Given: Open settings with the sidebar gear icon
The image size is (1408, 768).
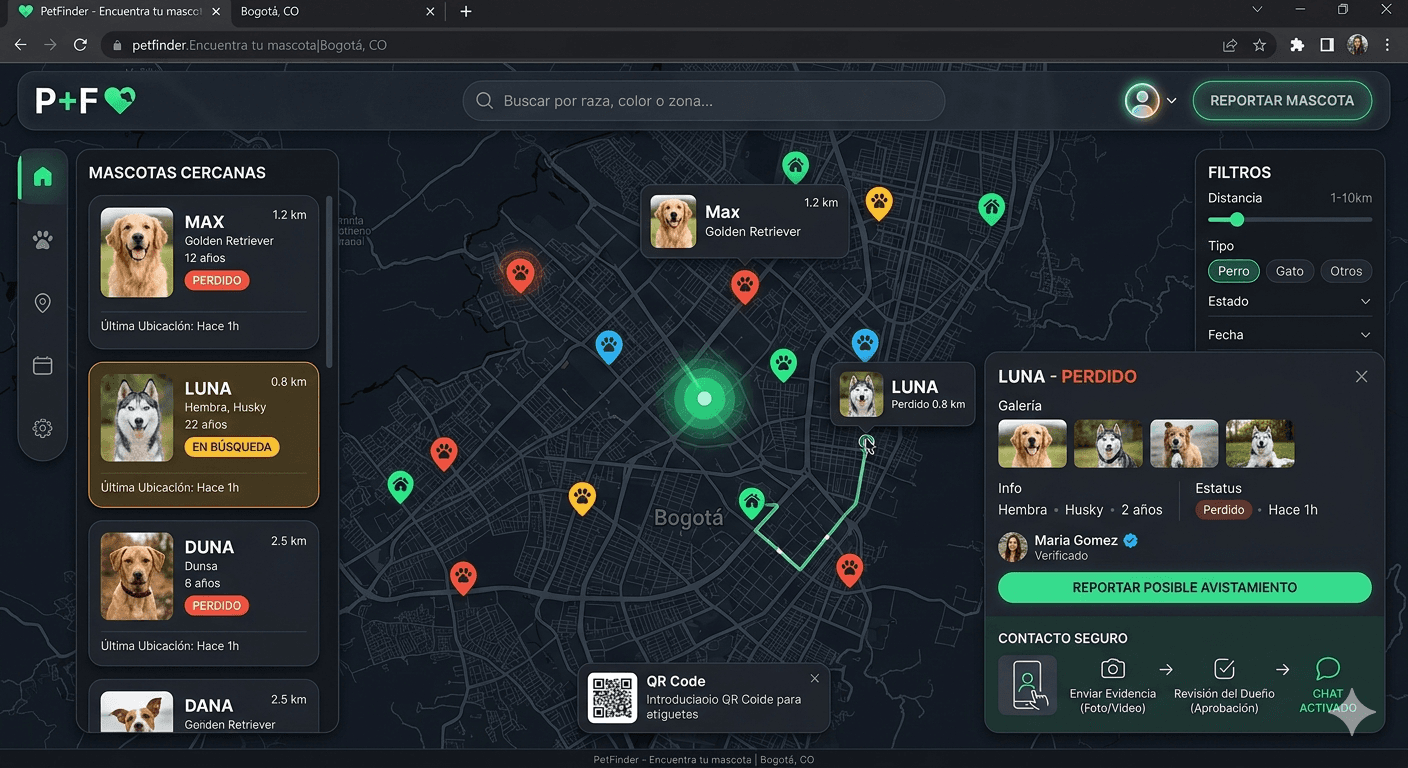Looking at the screenshot, I should [42, 428].
